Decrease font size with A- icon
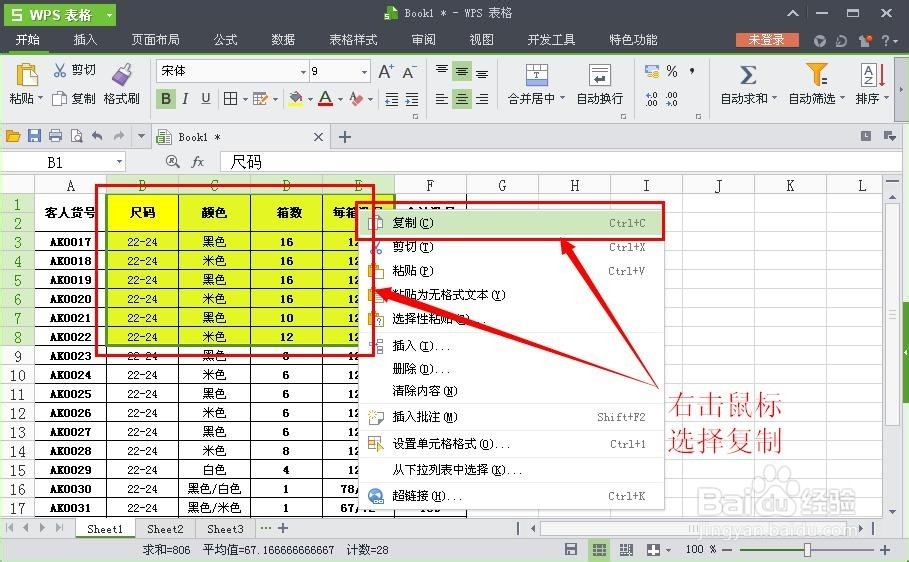The height and width of the screenshot is (562, 909). coord(409,72)
